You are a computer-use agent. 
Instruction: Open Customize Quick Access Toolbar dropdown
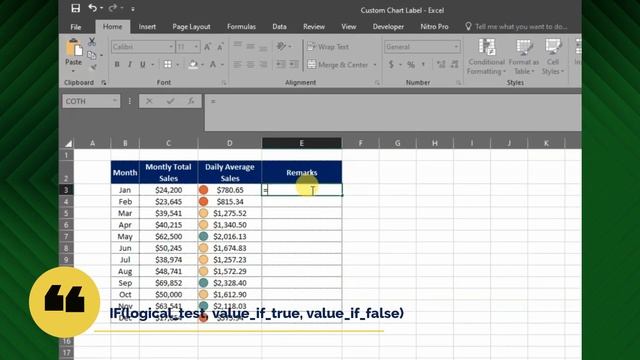click(133, 9)
